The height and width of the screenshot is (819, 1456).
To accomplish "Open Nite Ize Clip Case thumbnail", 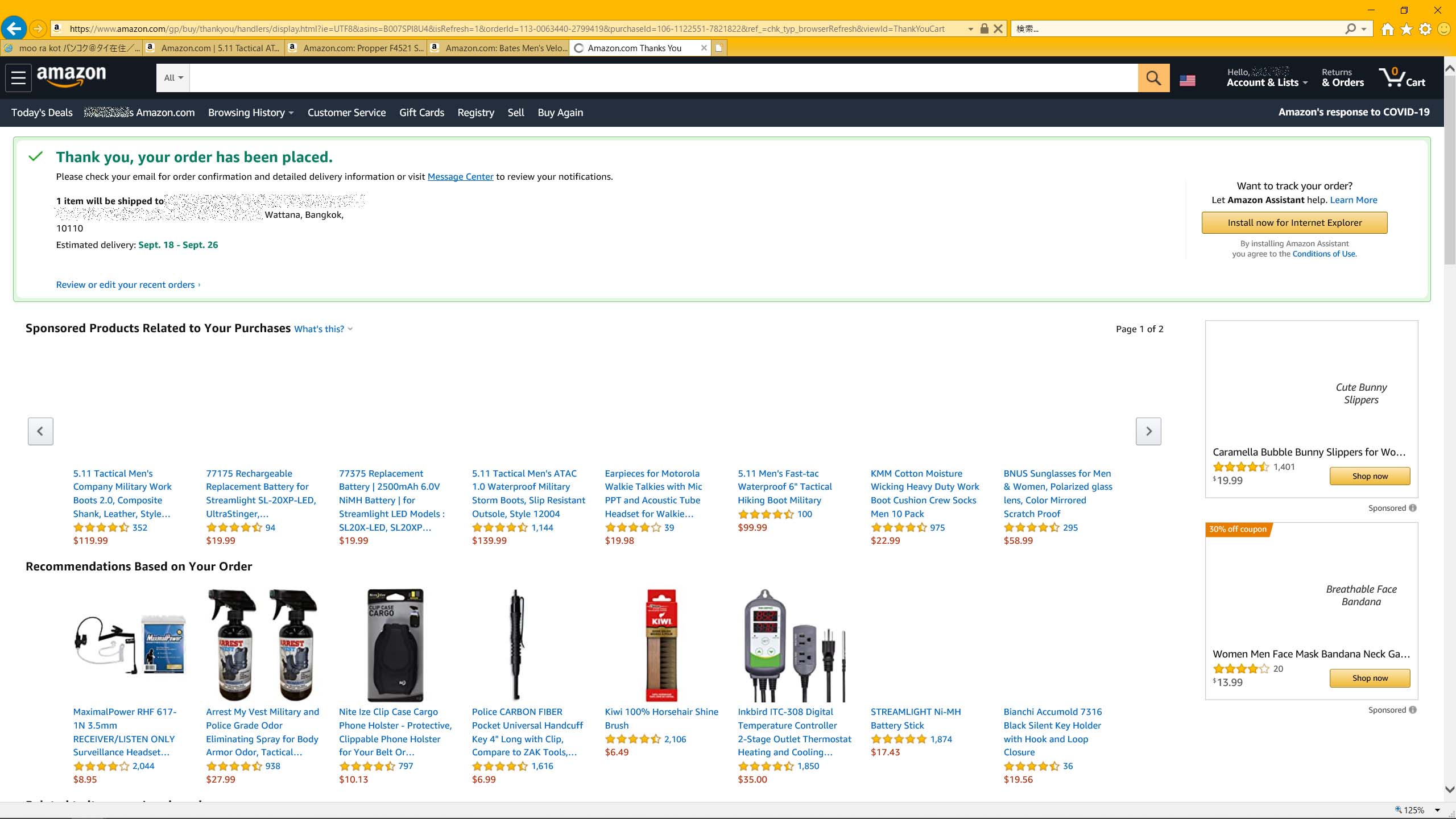I will [x=395, y=645].
